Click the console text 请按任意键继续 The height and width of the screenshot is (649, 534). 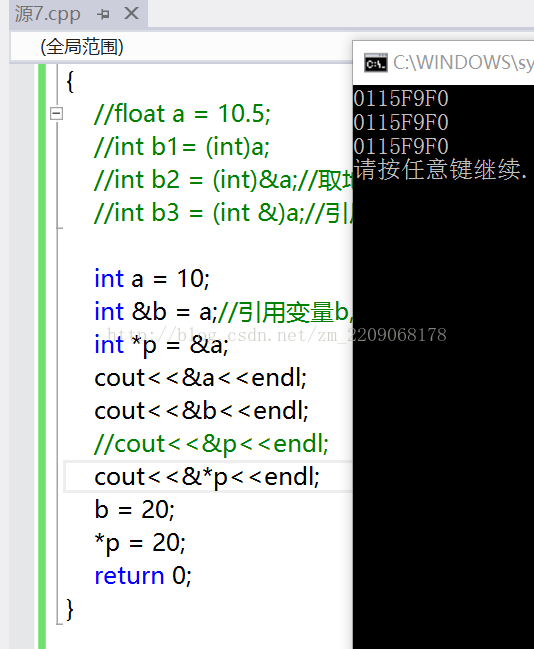[441, 169]
